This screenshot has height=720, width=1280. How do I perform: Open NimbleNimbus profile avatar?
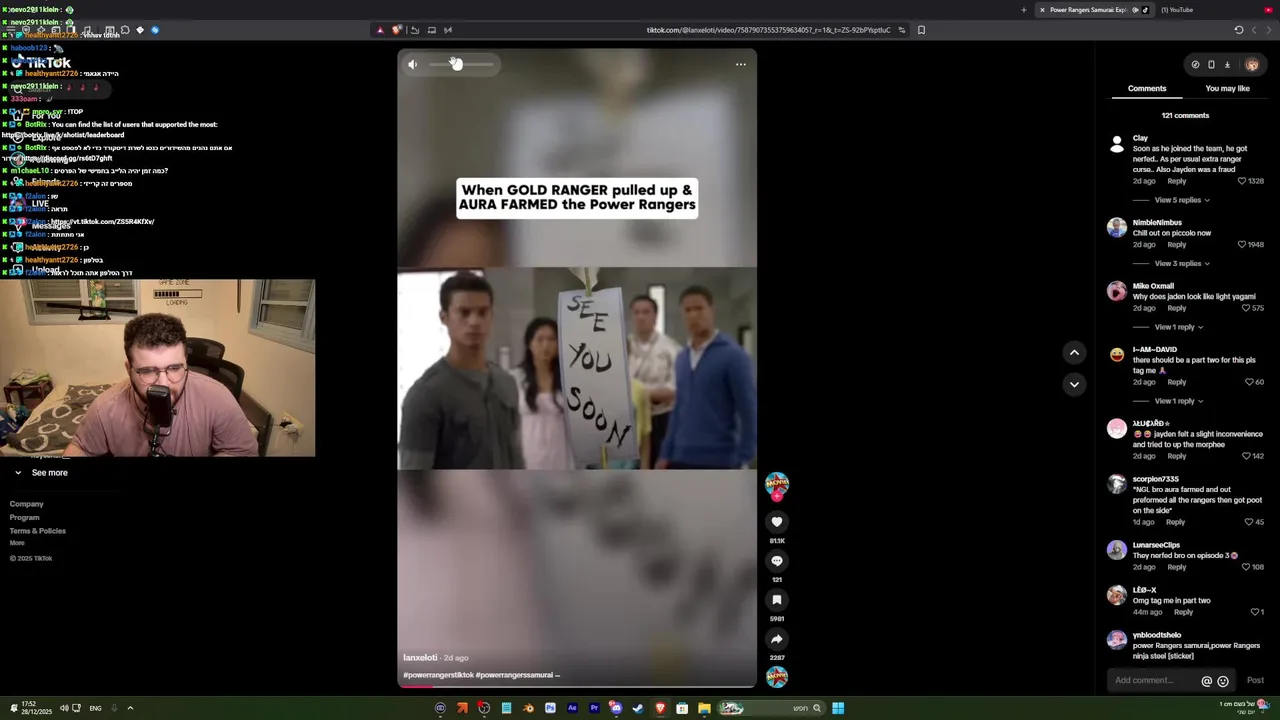tap(1117, 227)
